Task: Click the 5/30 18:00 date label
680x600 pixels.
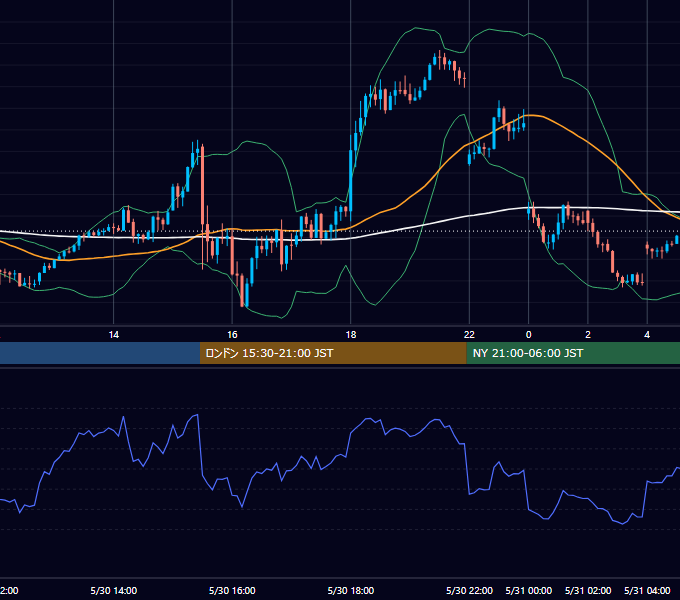Action: pos(351,590)
